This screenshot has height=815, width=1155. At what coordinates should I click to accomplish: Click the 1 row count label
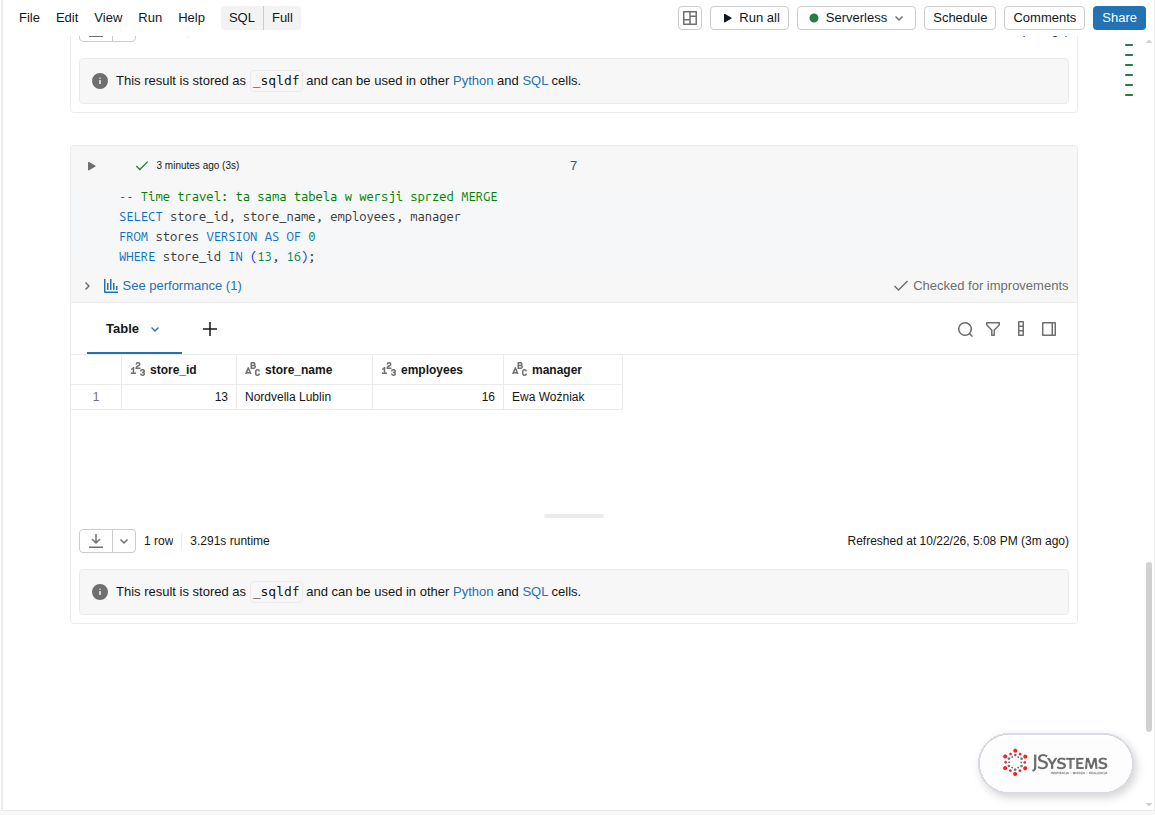click(x=158, y=541)
